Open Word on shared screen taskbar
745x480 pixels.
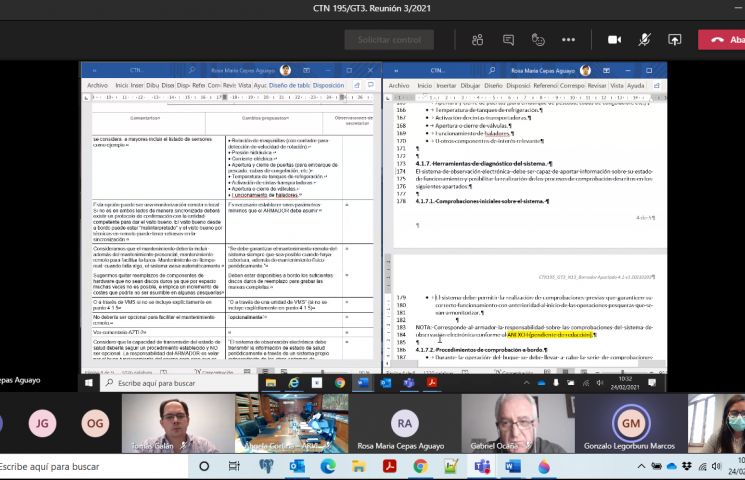[x=363, y=383]
